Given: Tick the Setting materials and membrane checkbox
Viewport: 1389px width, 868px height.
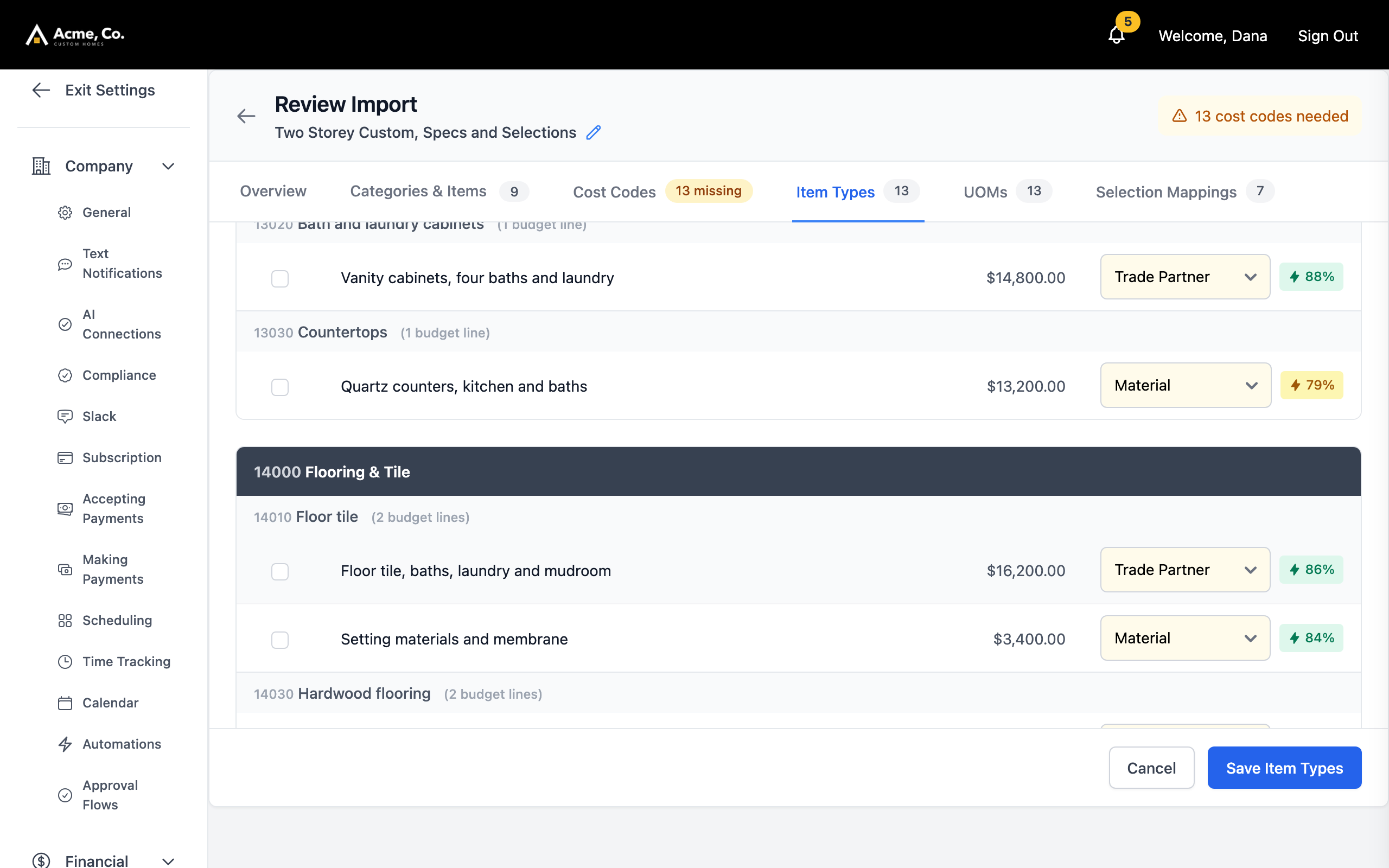Looking at the screenshot, I should pos(280,640).
